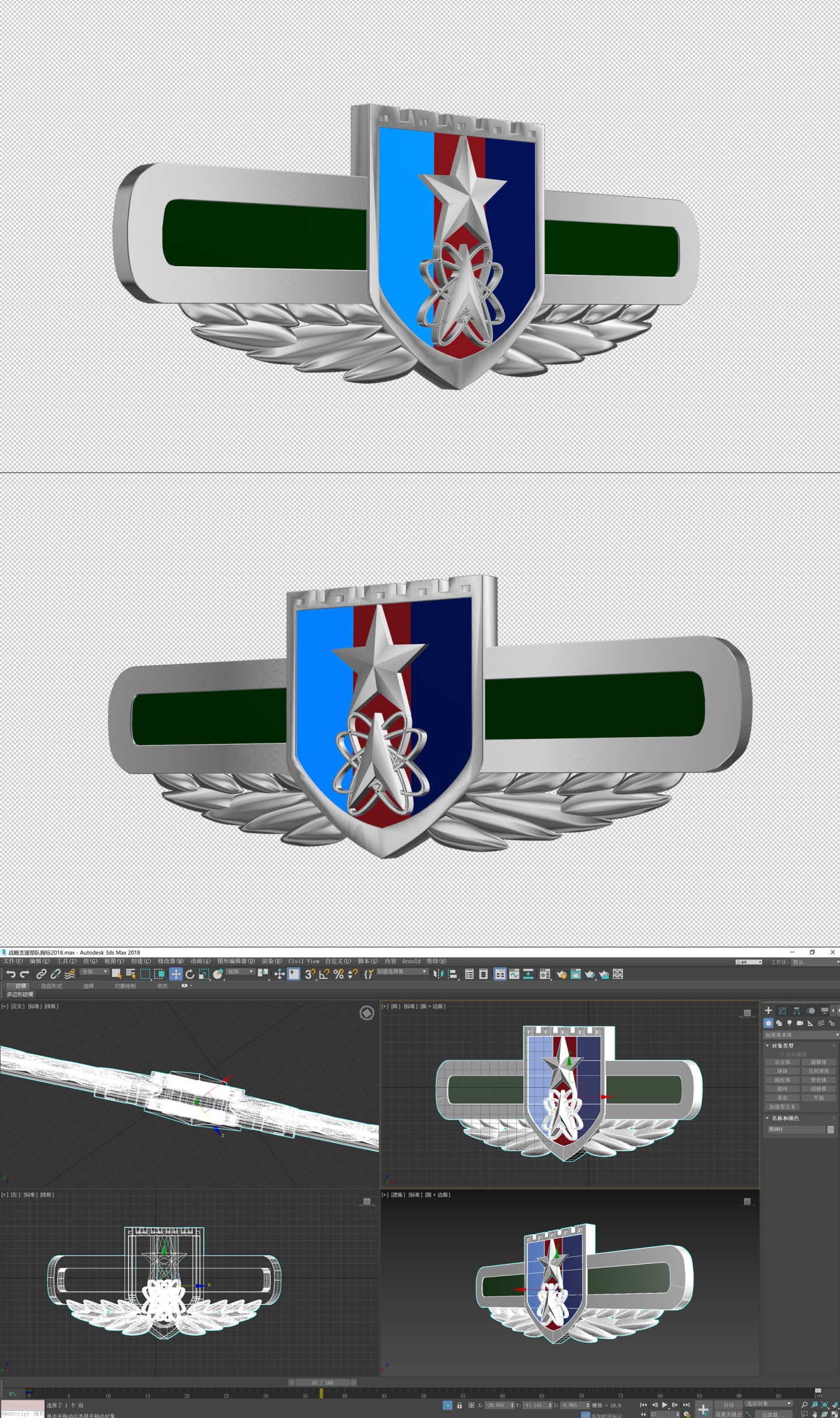Select the Unlink Selection icon
Screen dimensions: 840x1418
(x=55, y=974)
